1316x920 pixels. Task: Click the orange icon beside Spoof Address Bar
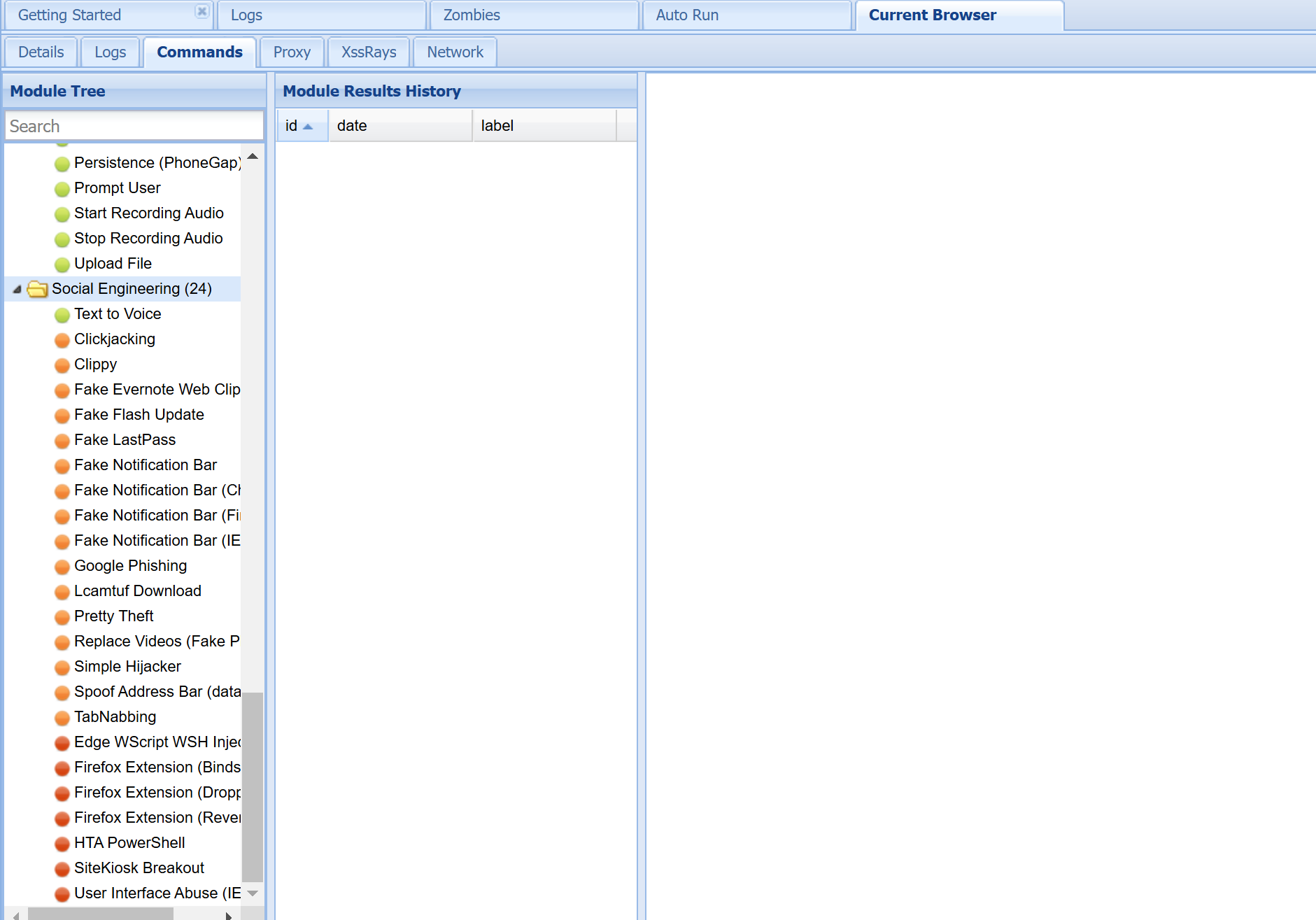(x=62, y=693)
